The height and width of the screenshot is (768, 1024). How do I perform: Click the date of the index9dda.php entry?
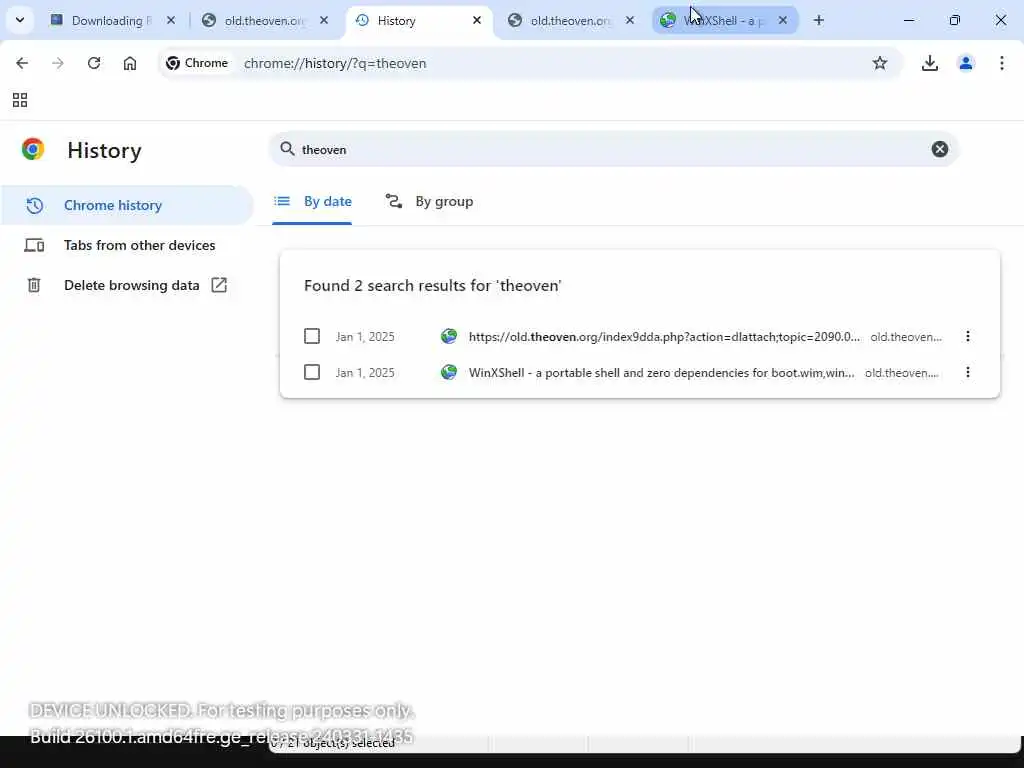tap(365, 337)
